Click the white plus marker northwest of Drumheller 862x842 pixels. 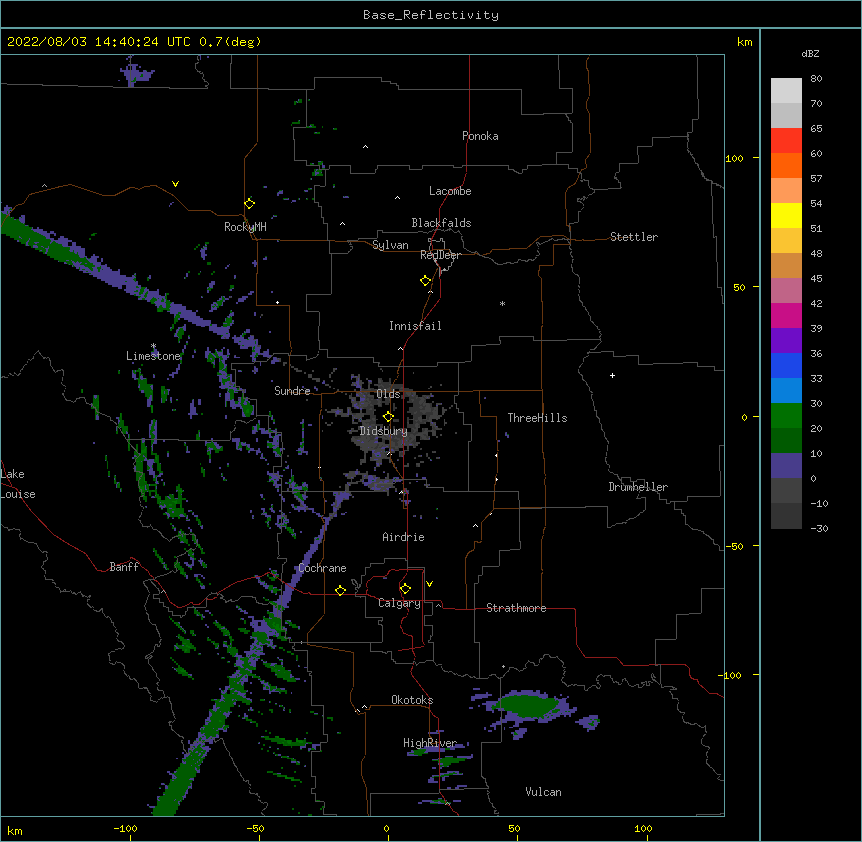pos(612,375)
